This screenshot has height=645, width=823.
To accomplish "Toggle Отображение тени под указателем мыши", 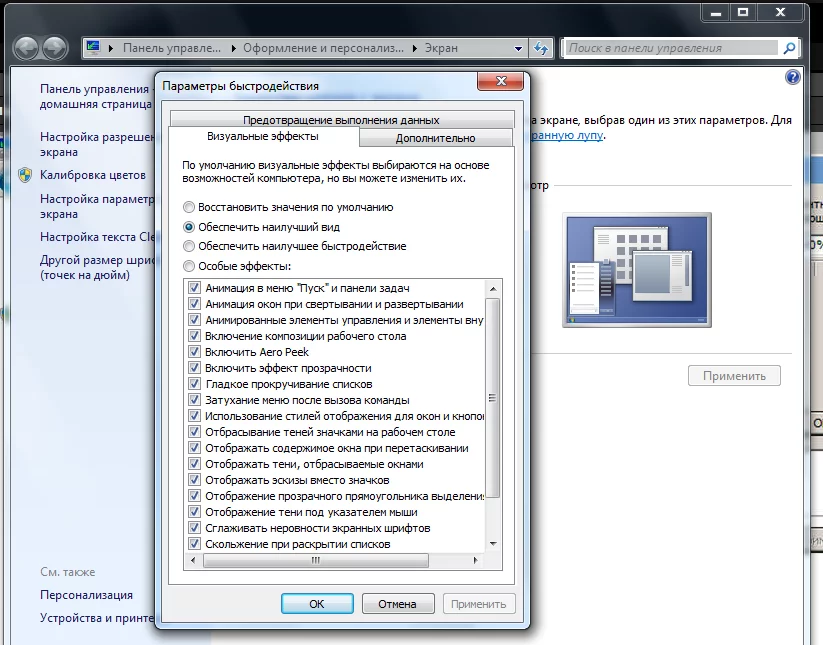I will (x=194, y=512).
